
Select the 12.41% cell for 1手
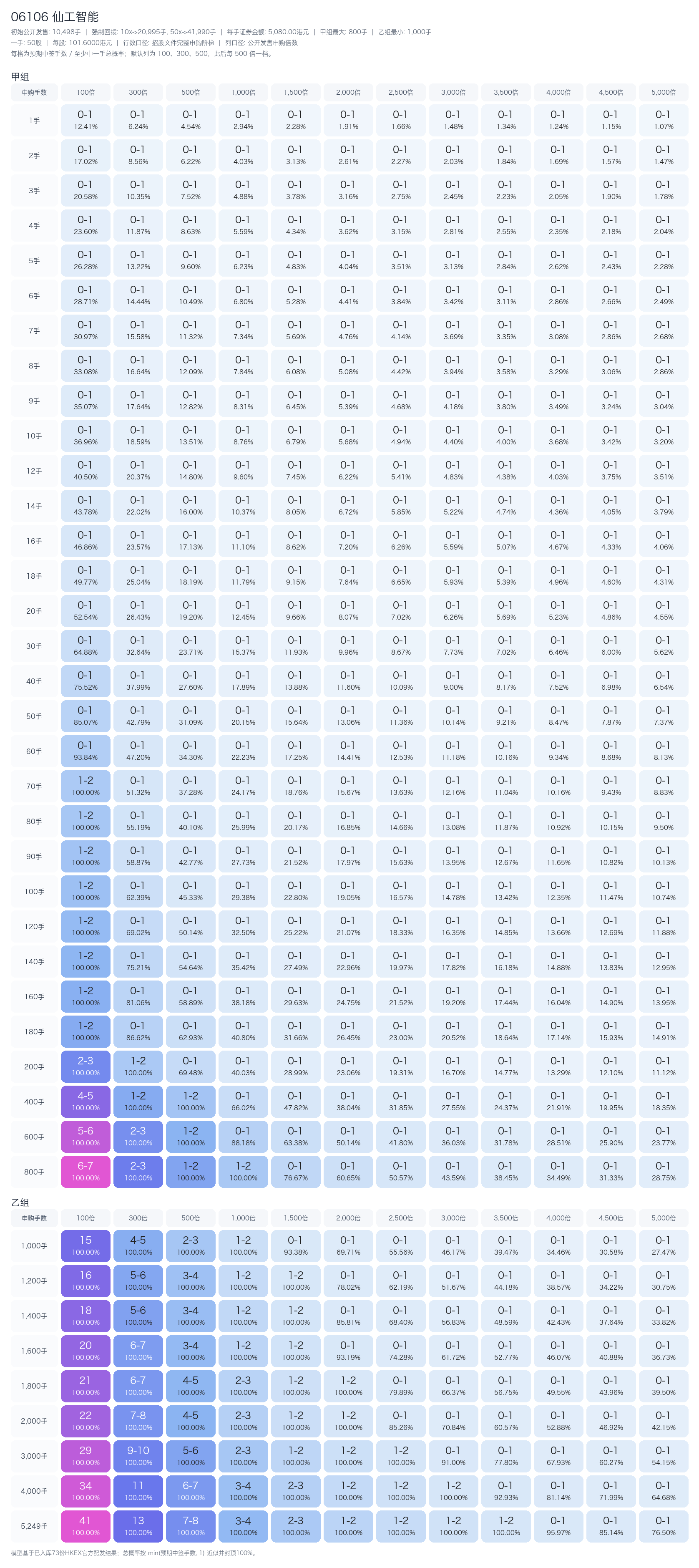coord(85,121)
